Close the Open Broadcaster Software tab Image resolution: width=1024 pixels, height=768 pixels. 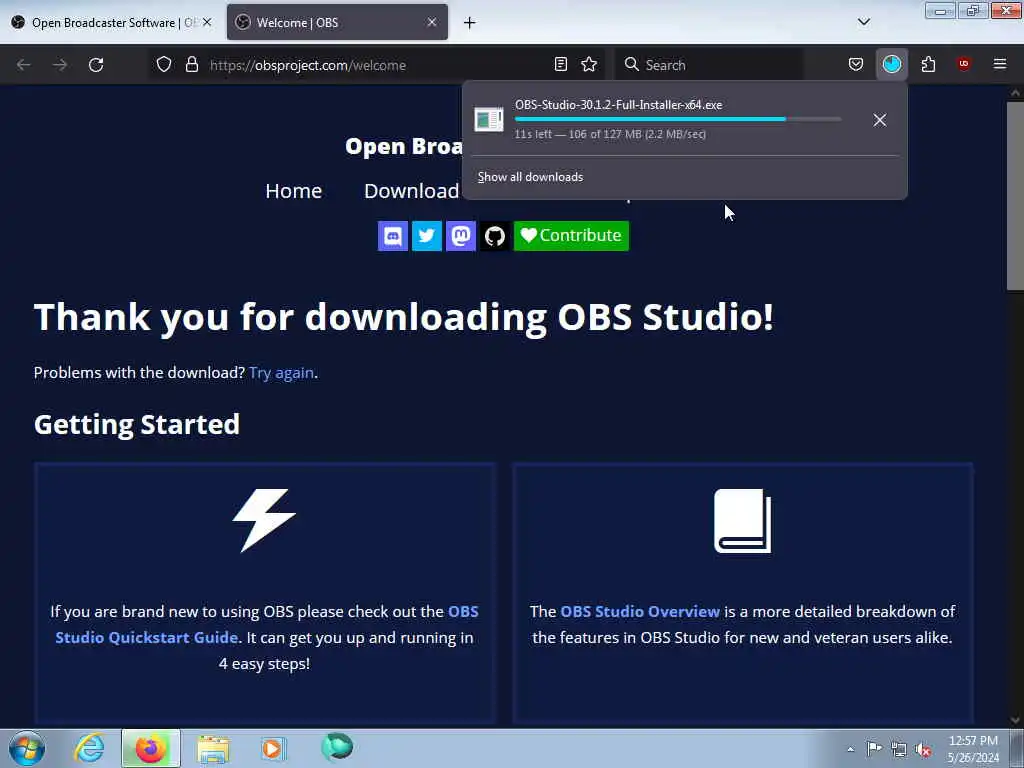tap(207, 22)
